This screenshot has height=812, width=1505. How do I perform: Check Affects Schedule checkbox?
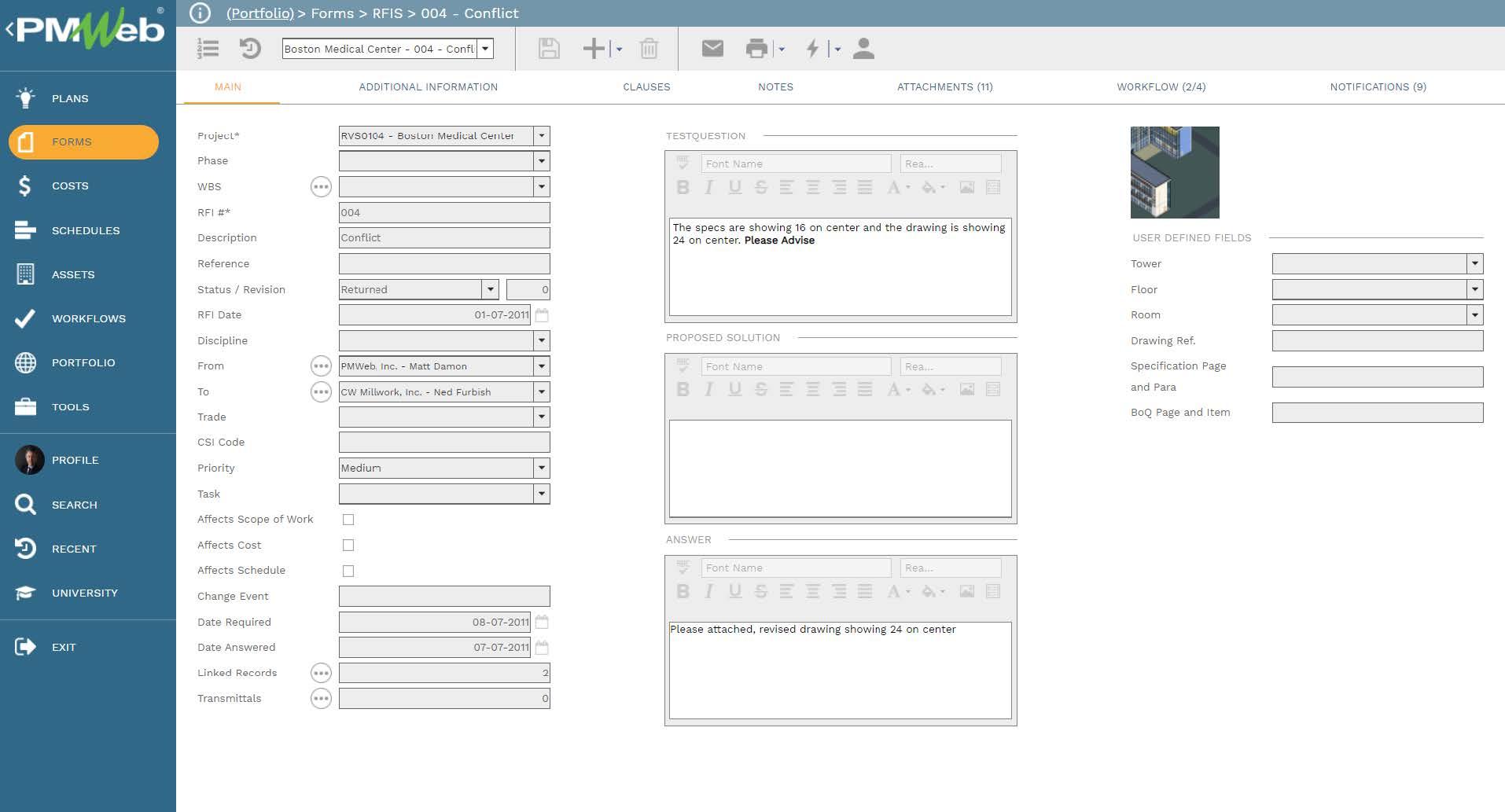(348, 571)
